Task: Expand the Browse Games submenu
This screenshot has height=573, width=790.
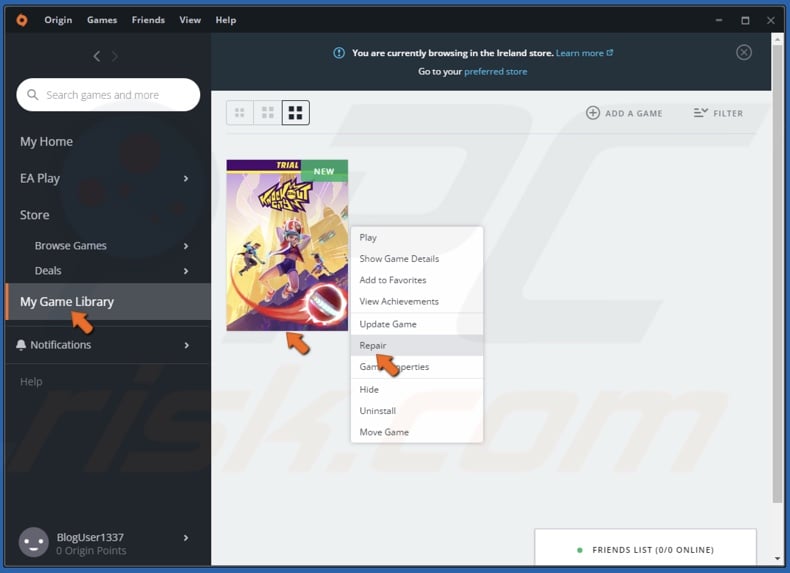Action: 186,246
